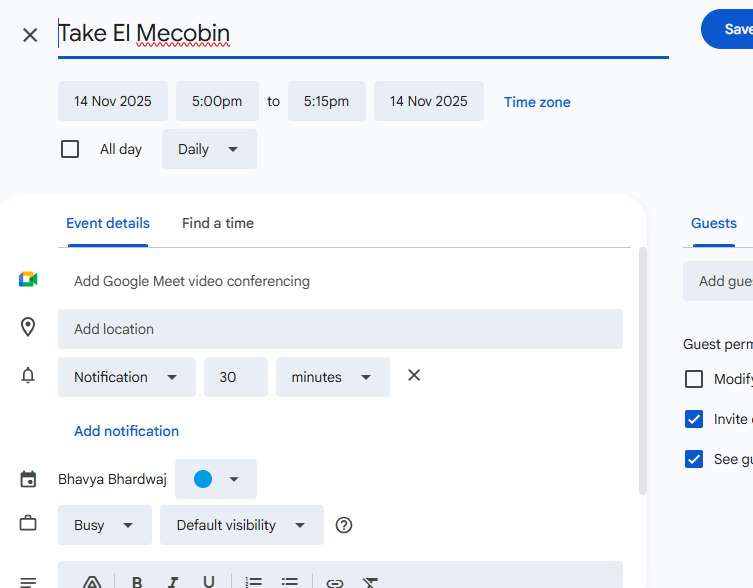The width and height of the screenshot is (753, 588).
Task: Toggle bold in description toolbar
Action: coord(137,582)
